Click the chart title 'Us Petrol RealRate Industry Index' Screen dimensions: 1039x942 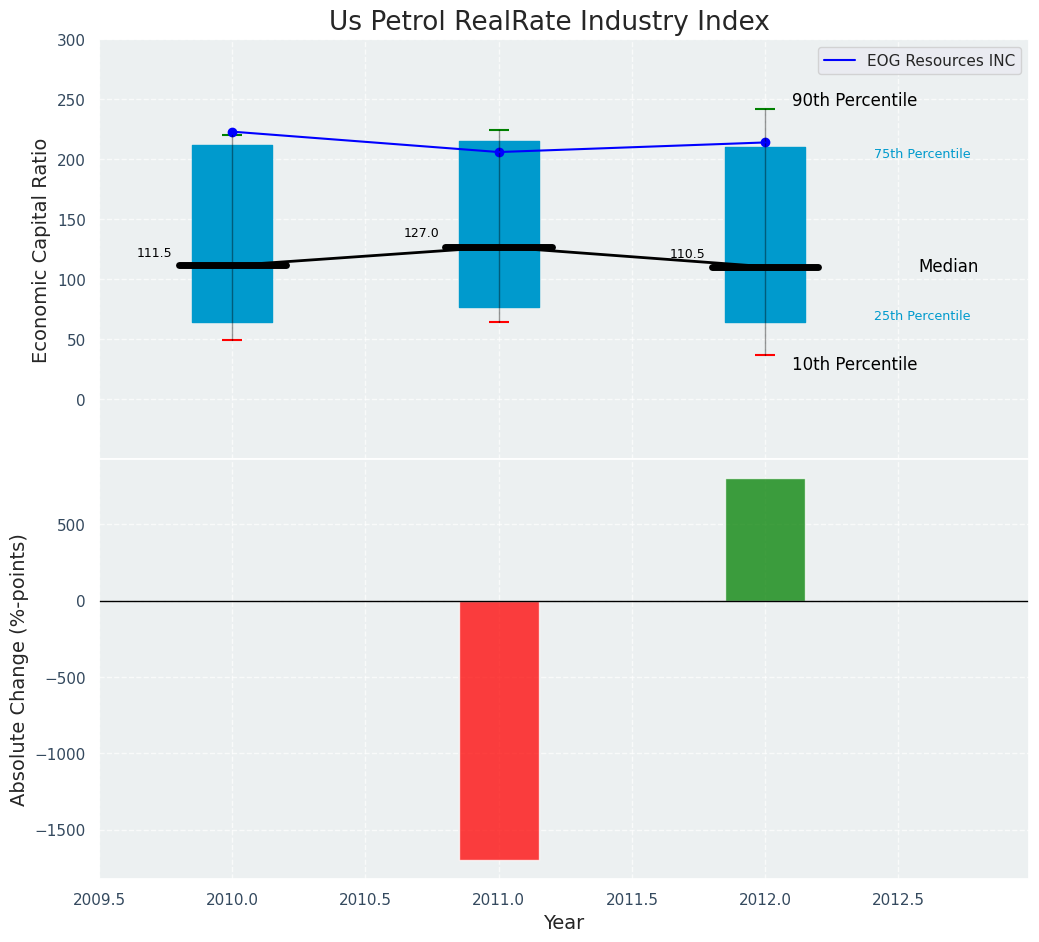point(549,22)
